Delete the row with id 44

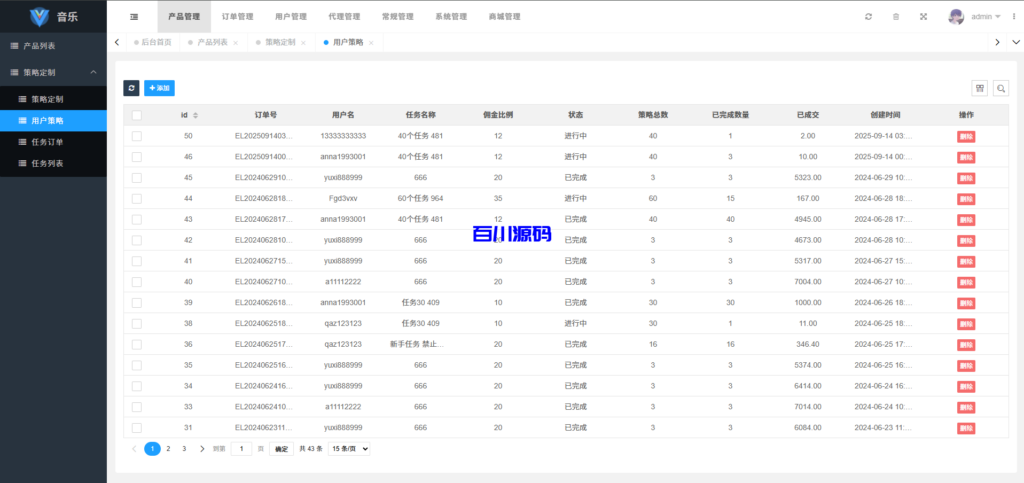click(966, 199)
